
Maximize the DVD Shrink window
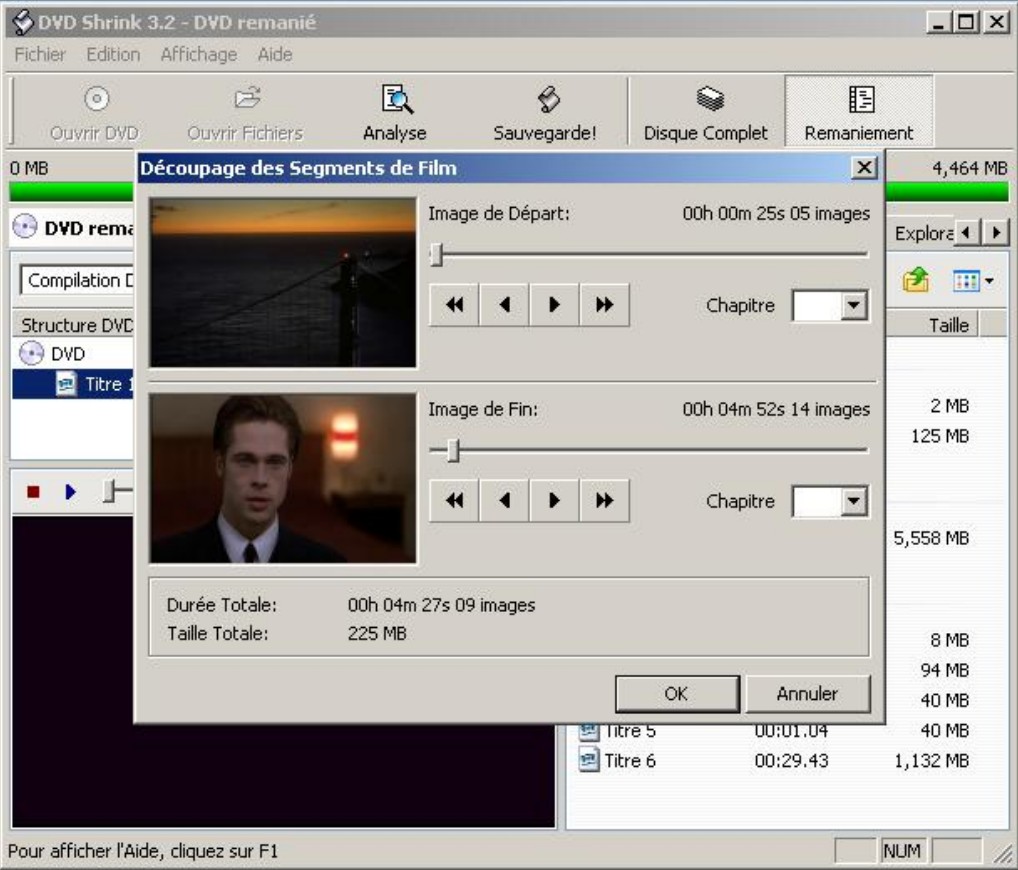coord(966,23)
